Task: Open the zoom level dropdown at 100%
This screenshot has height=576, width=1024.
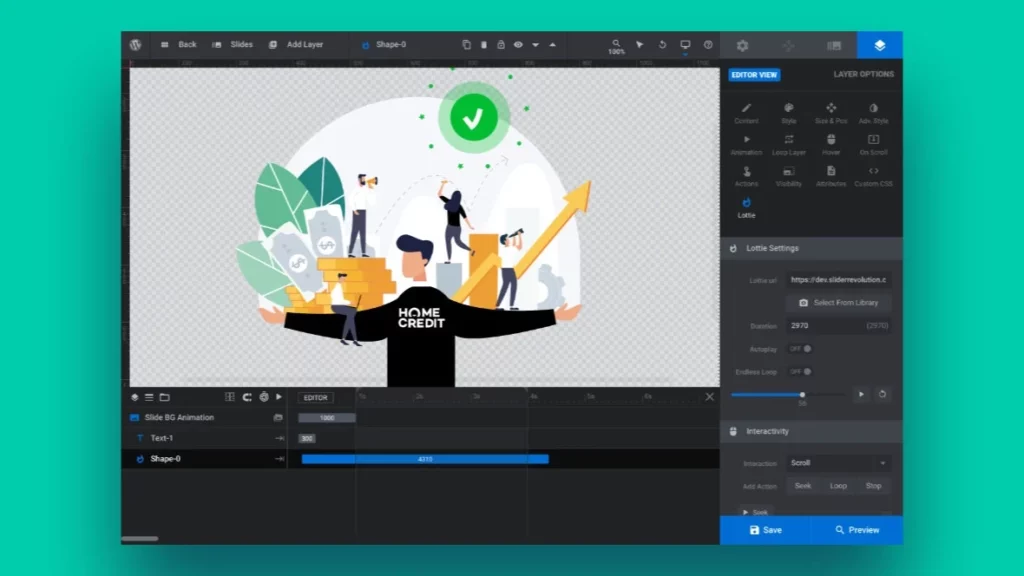Action: (x=616, y=45)
